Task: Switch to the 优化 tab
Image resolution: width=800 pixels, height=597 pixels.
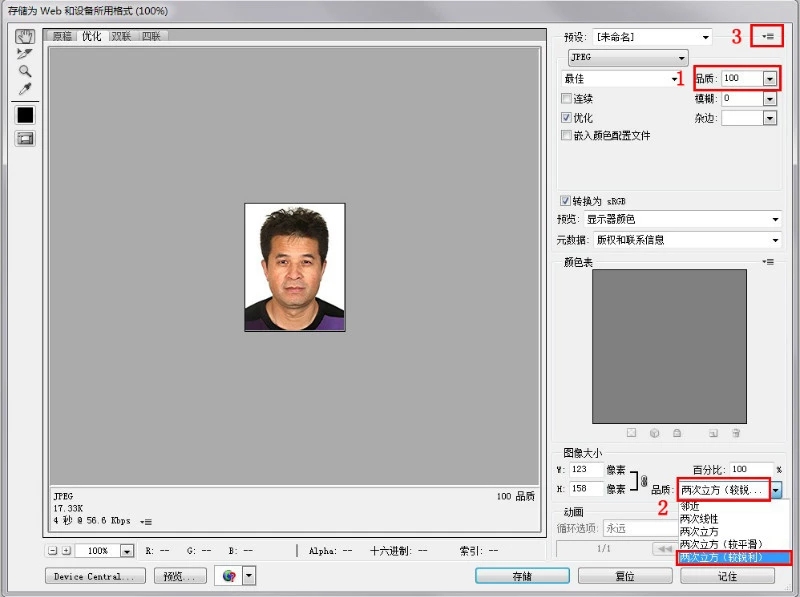Action: [92, 36]
